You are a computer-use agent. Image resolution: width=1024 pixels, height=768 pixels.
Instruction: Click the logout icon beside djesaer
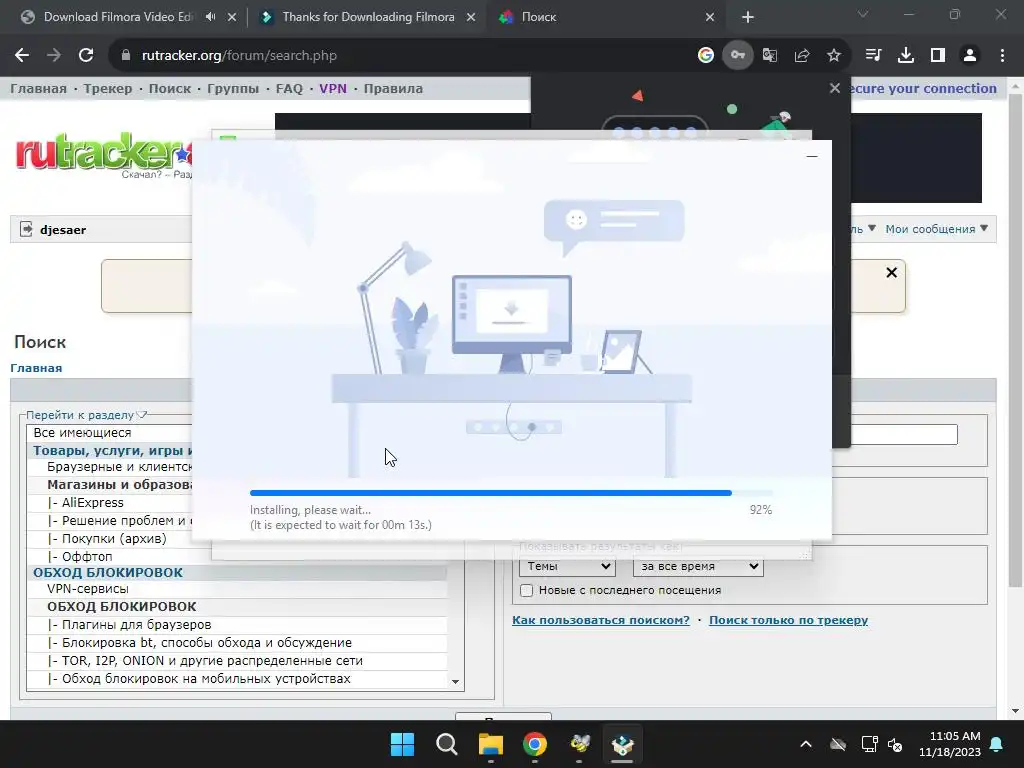(26, 229)
